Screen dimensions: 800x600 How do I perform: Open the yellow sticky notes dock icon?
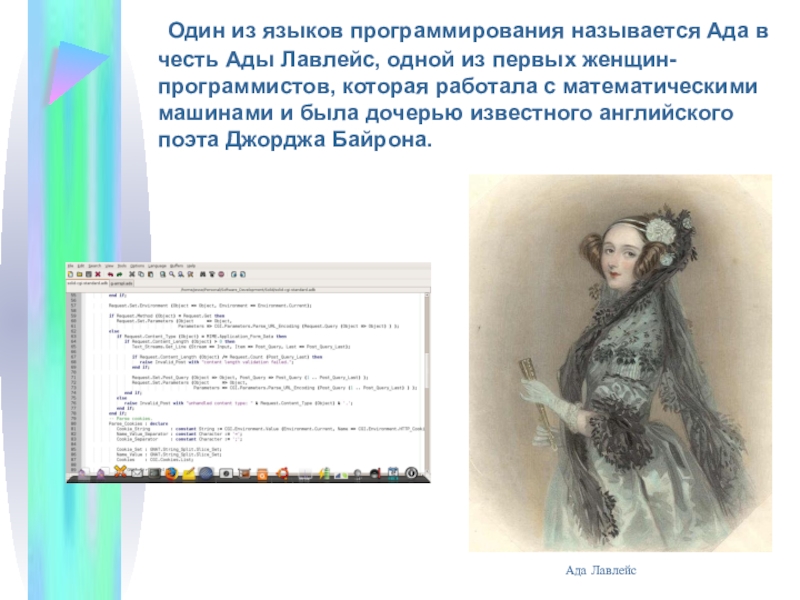tap(189, 474)
